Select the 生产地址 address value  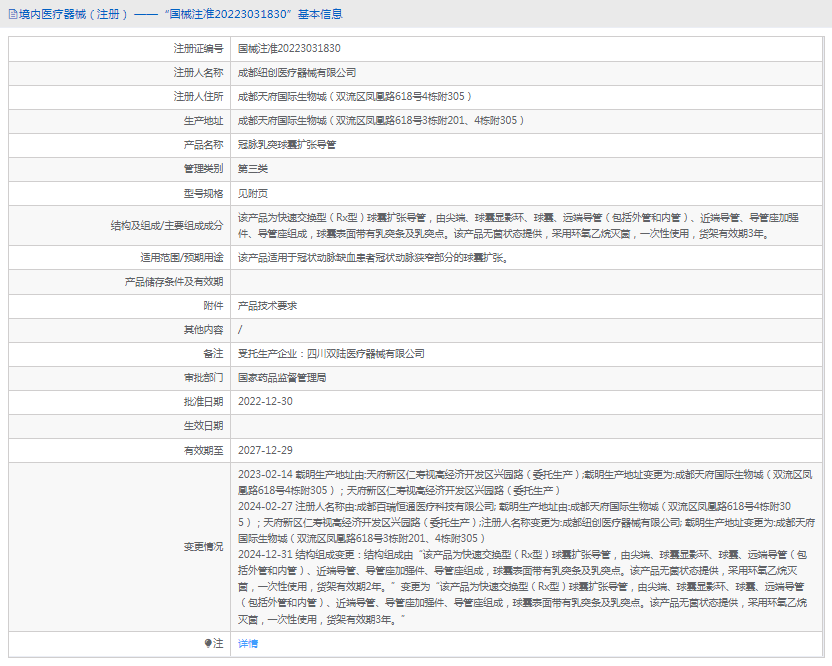[381, 120]
